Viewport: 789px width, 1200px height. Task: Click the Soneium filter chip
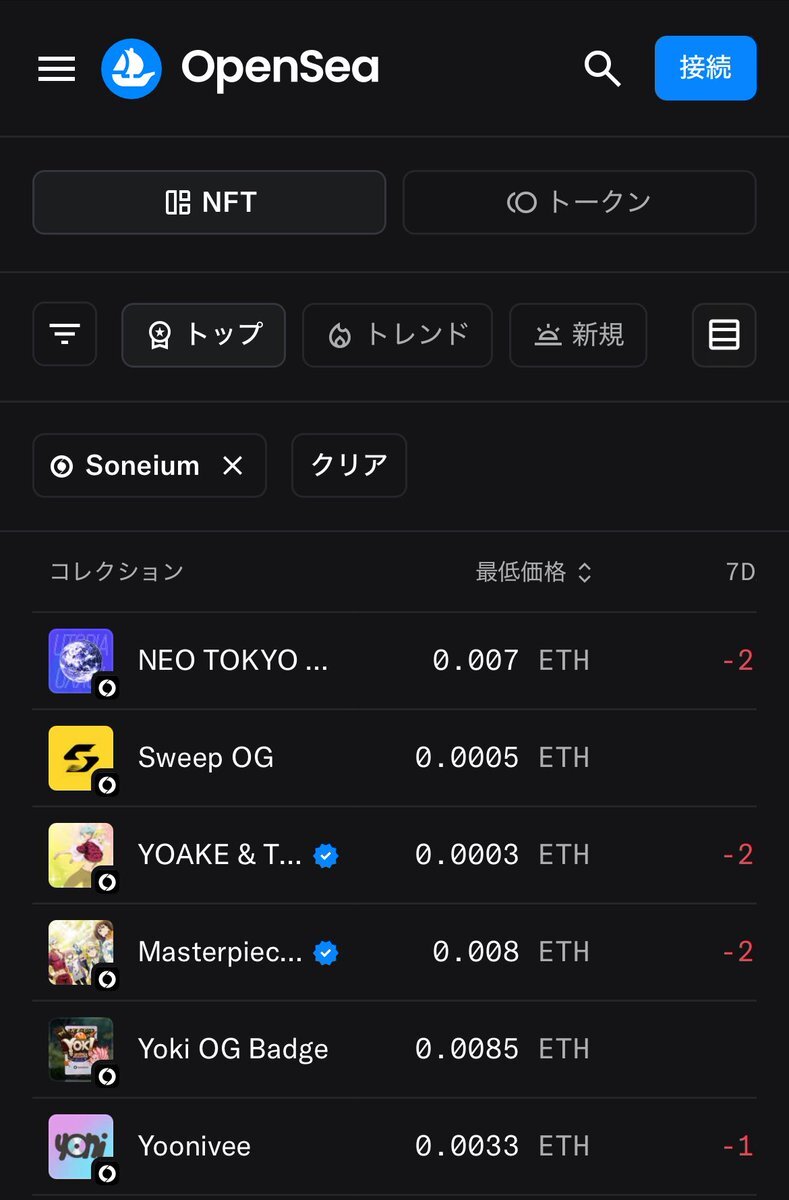149,466
